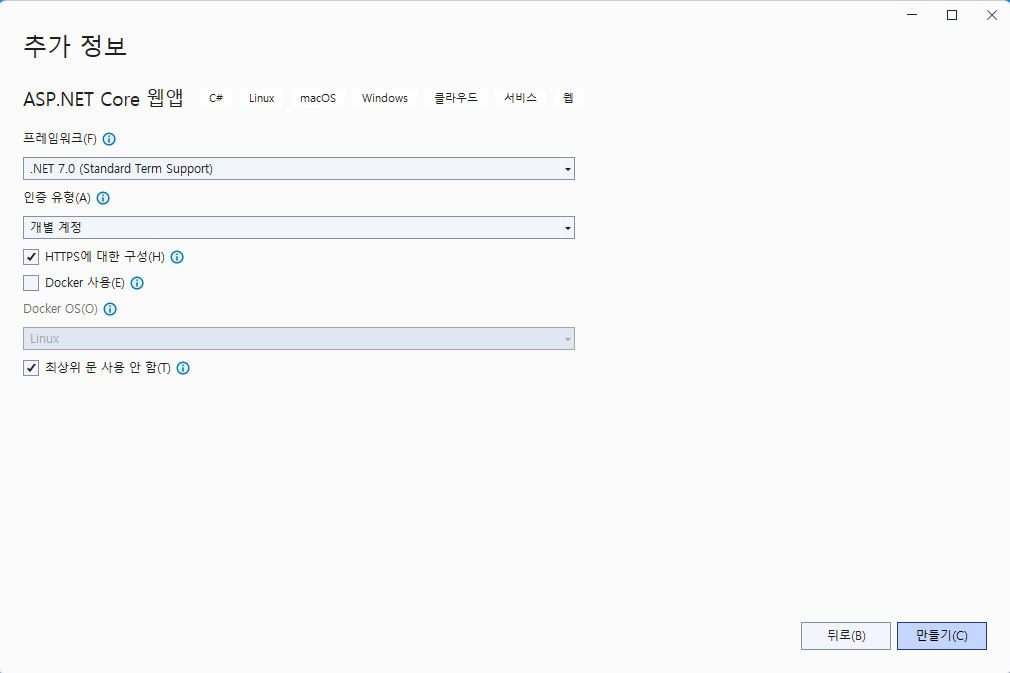Open the Docker OS Linux dropdown
Image resolution: width=1010 pixels, height=673 pixels.
coord(298,339)
